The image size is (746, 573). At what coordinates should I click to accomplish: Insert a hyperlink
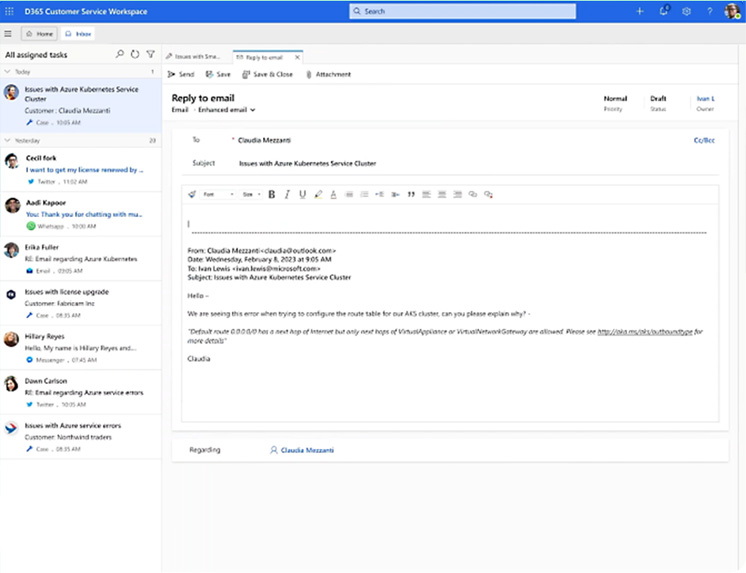pyautogui.click(x=472, y=194)
